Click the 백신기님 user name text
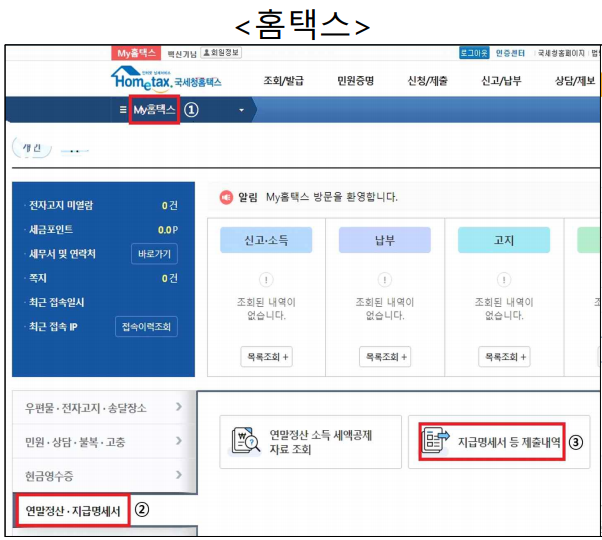602x540 pixels. coord(182,54)
